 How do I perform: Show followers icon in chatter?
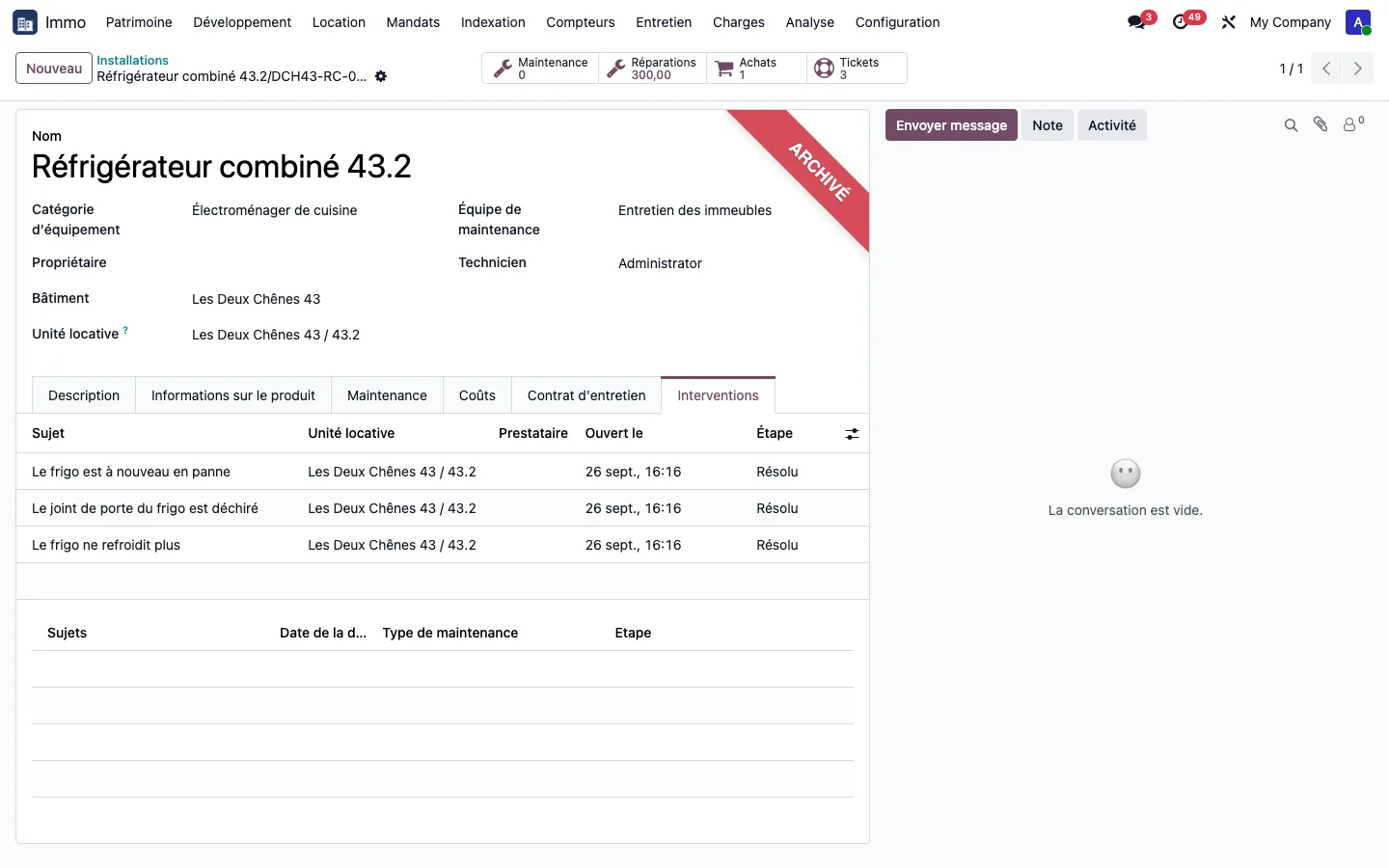coord(1353,124)
